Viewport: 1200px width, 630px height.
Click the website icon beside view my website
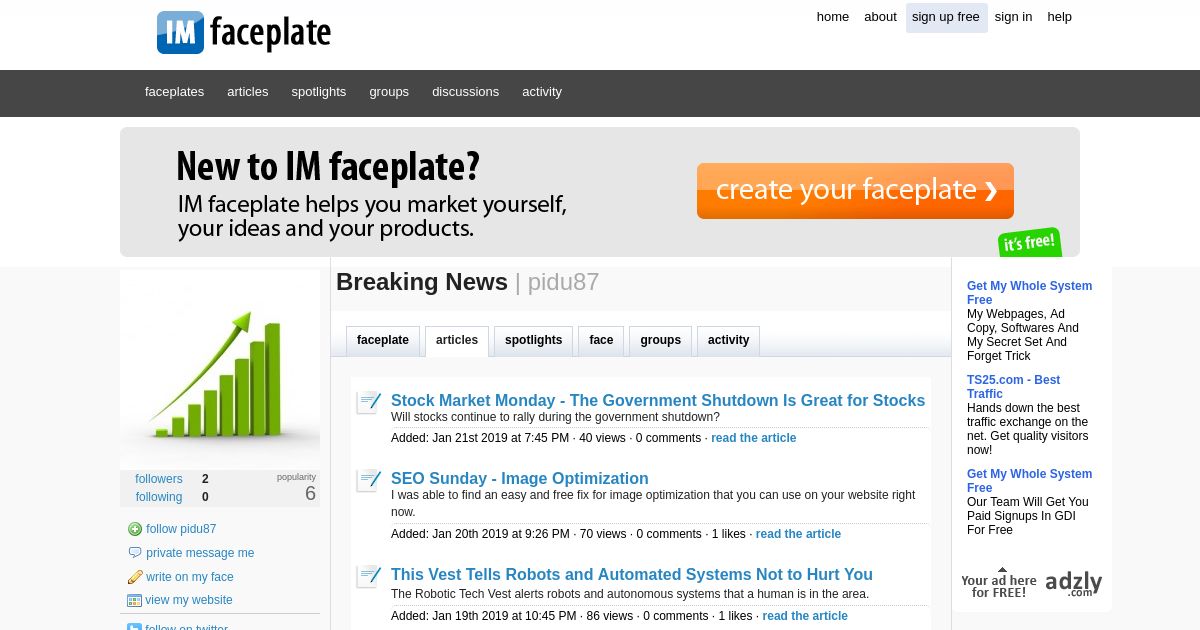tap(134, 601)
